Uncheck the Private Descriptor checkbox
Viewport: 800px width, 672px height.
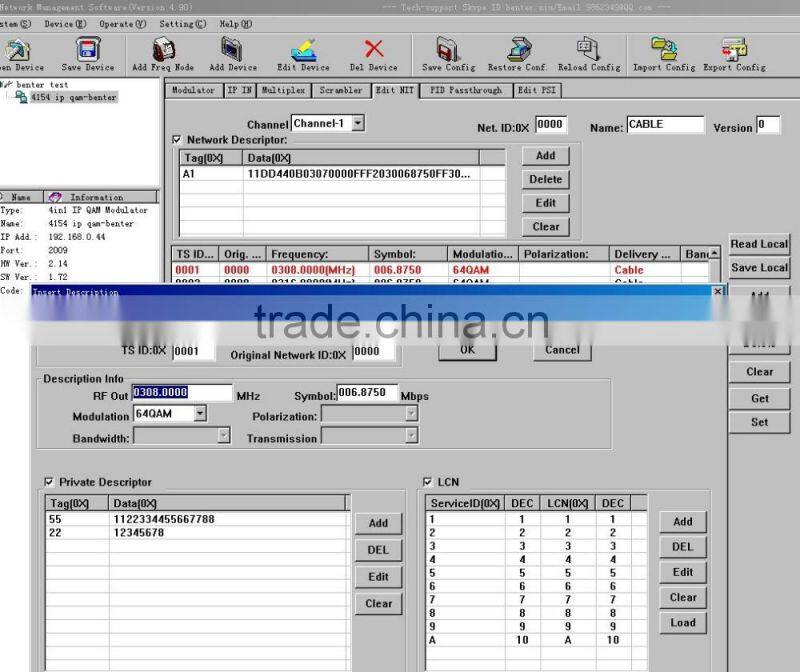point(50,482)
